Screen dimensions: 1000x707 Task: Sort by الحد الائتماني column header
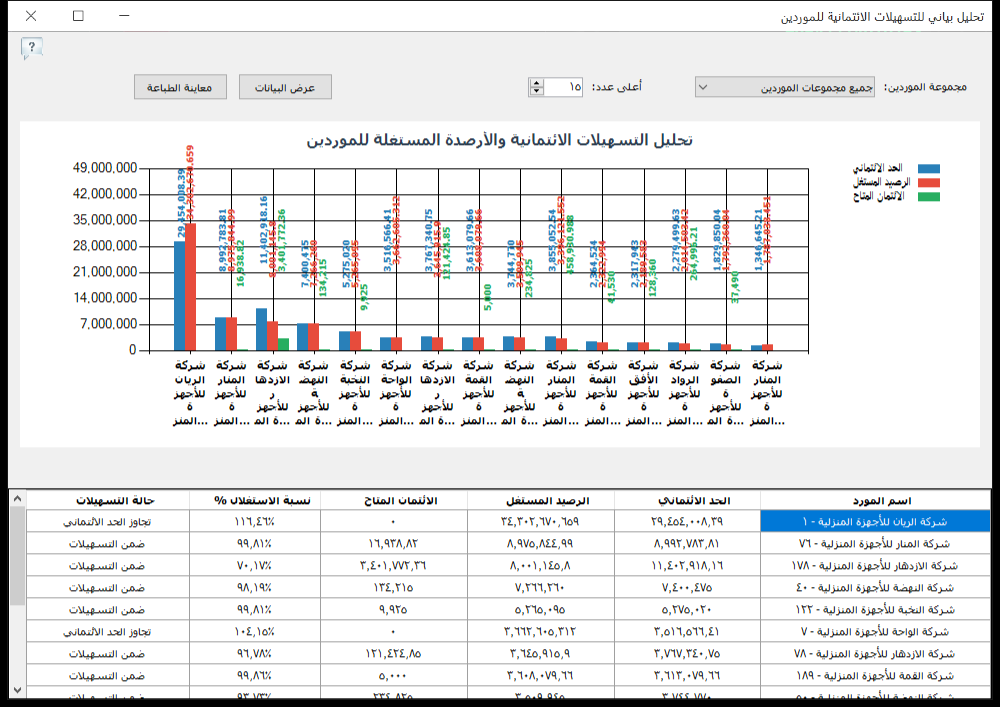pos(688,500)
